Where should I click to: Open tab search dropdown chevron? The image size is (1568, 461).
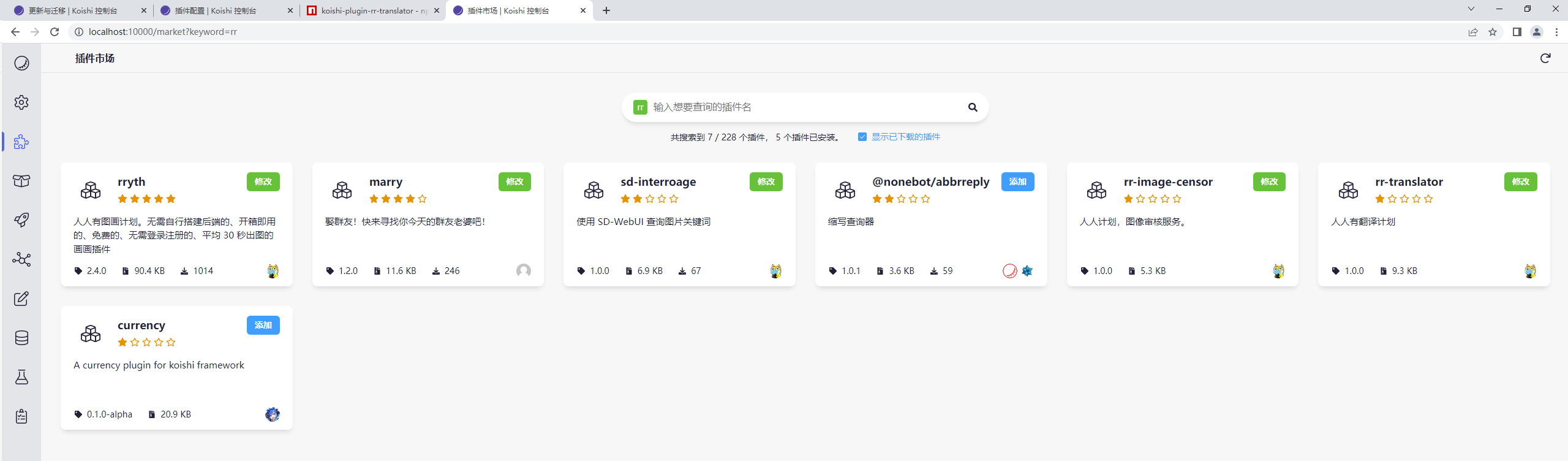tap(1471, 9)
